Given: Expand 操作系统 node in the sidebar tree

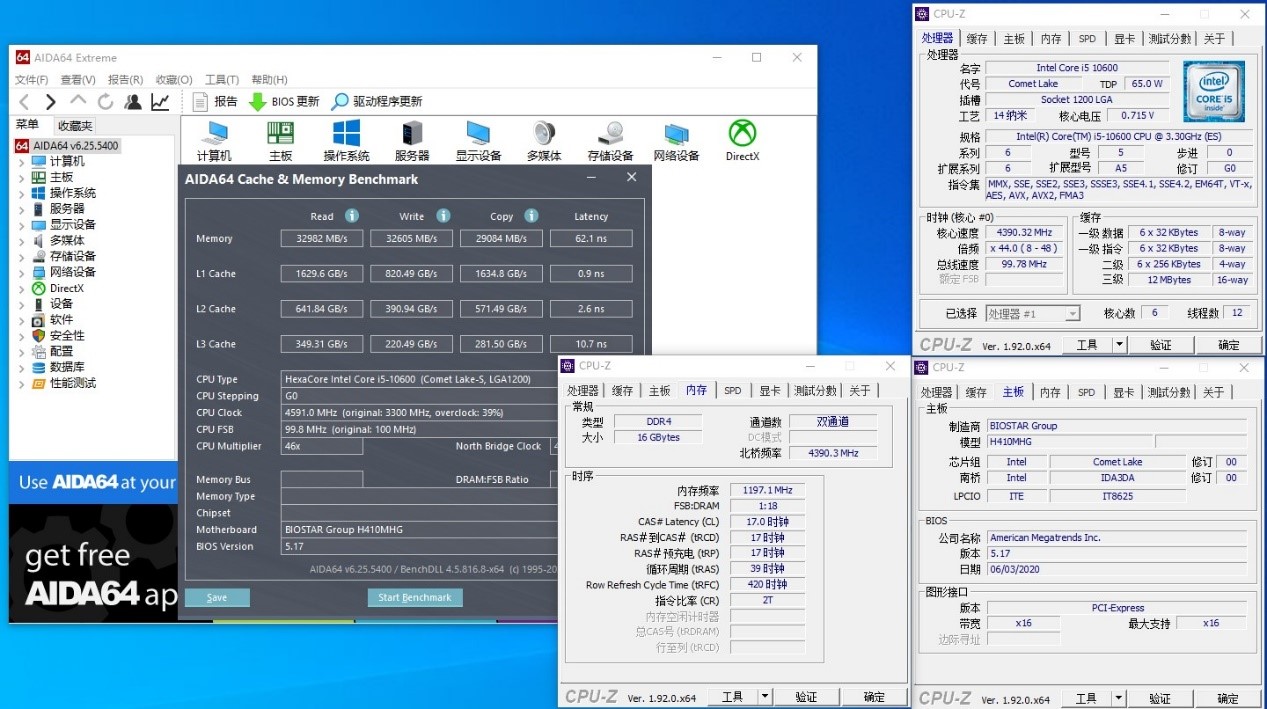Looking at the screenshot, I should point(22,194).
